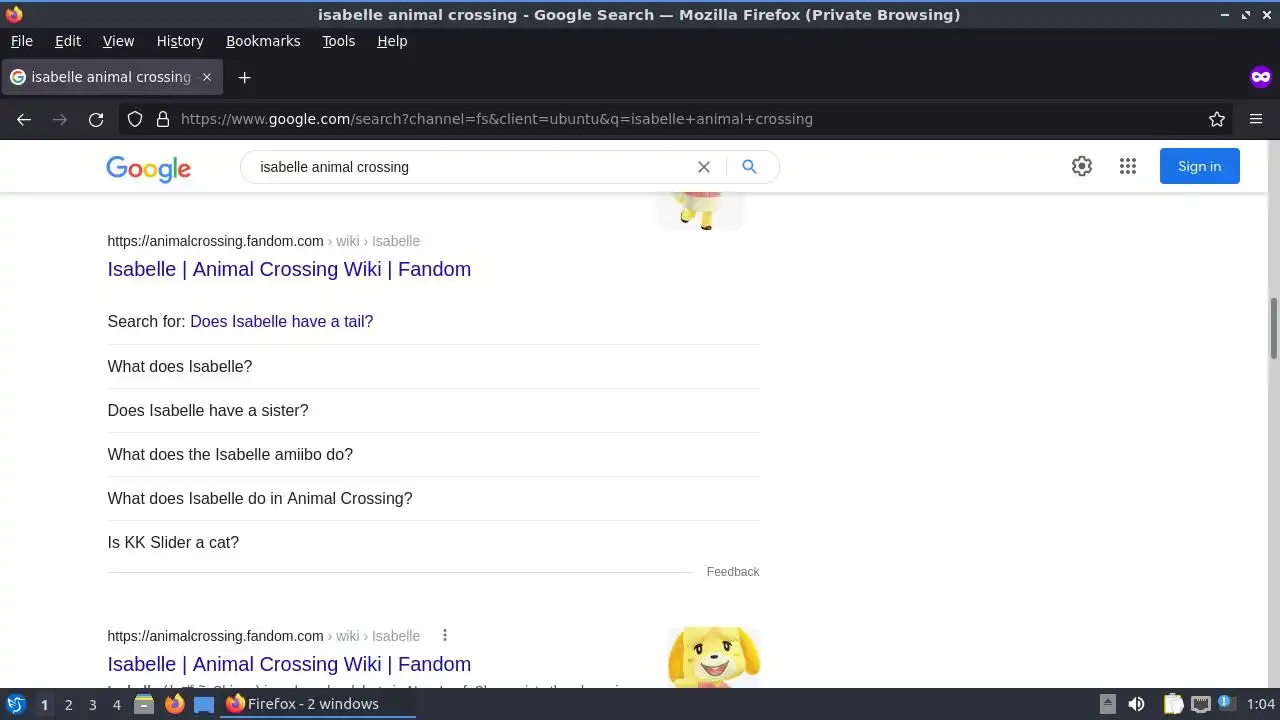Expand What does the Isabelle amiibo do?

(x=433, y=454)
